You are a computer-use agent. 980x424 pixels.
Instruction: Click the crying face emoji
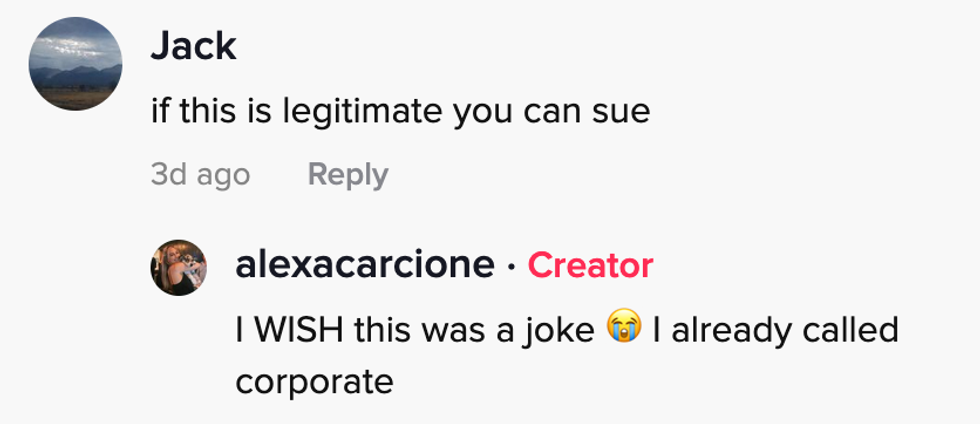coord(623,329)
